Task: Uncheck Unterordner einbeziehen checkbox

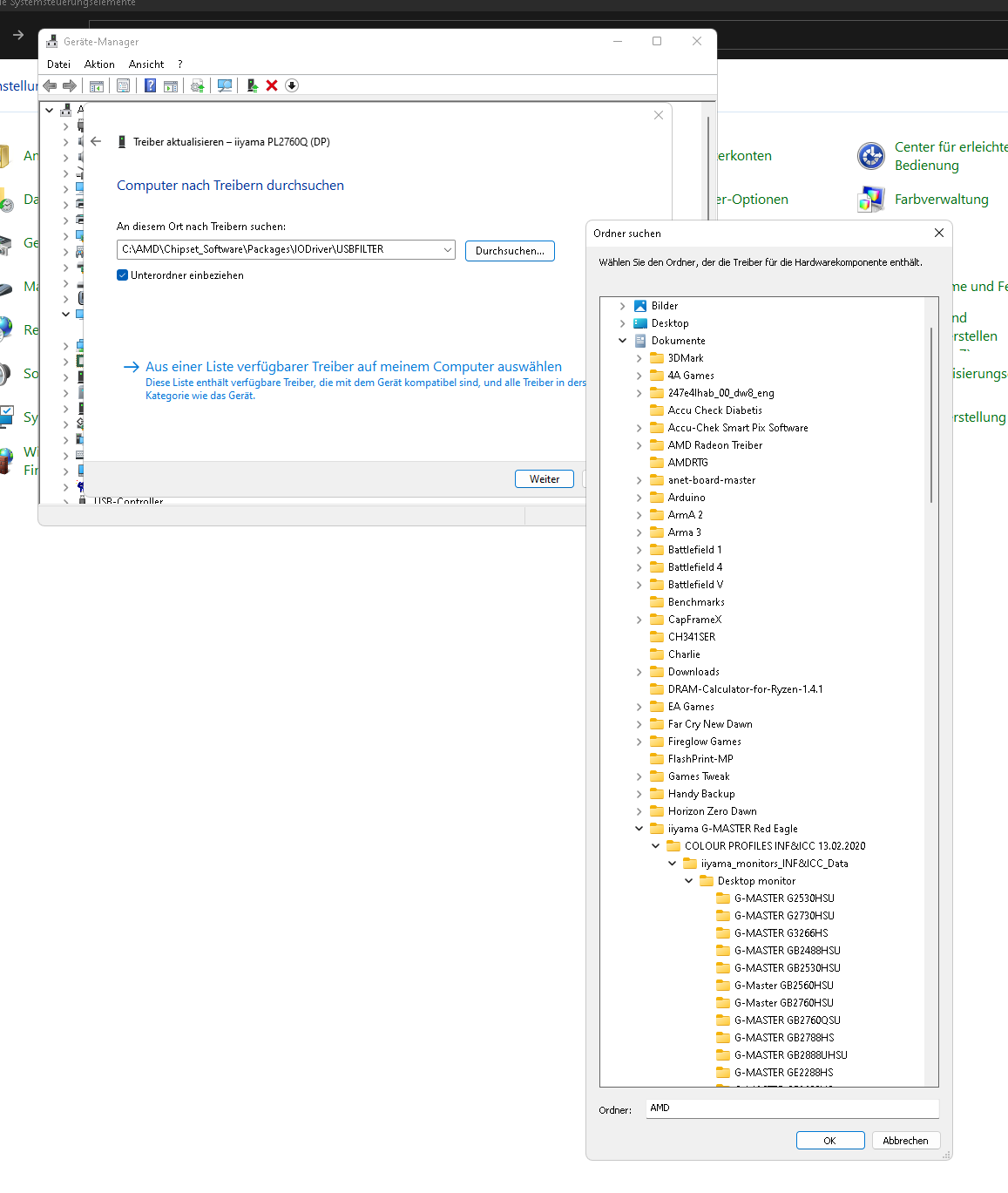Action: (123, 275)
